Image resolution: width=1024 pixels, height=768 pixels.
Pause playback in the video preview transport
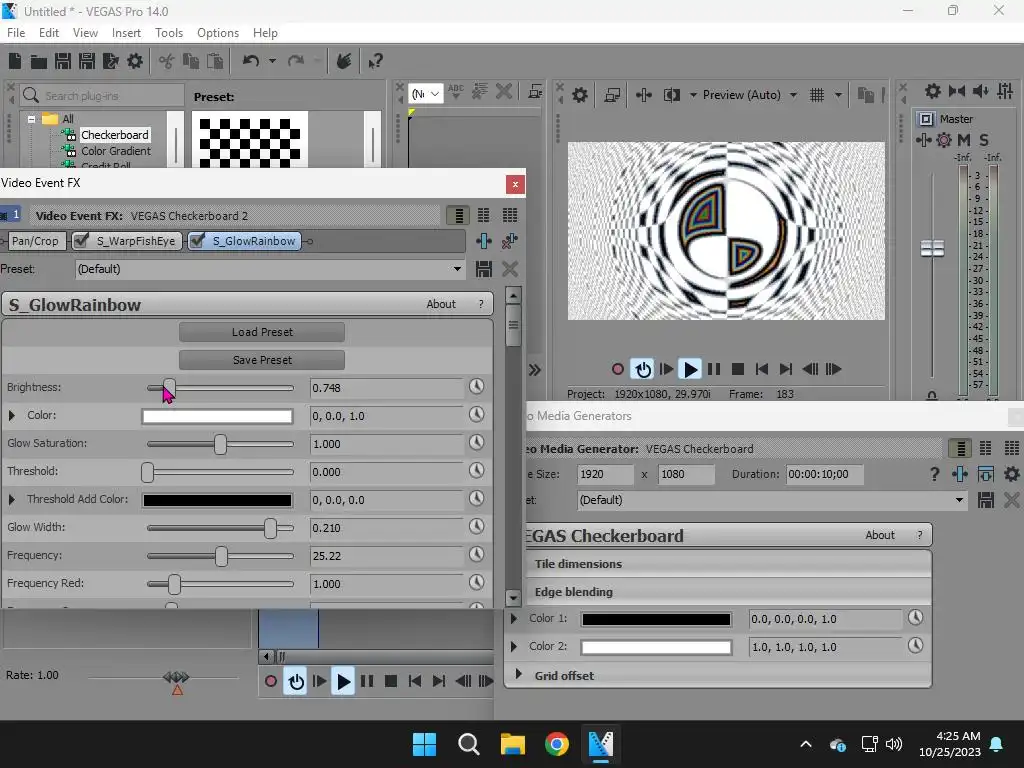click(714, 370)
